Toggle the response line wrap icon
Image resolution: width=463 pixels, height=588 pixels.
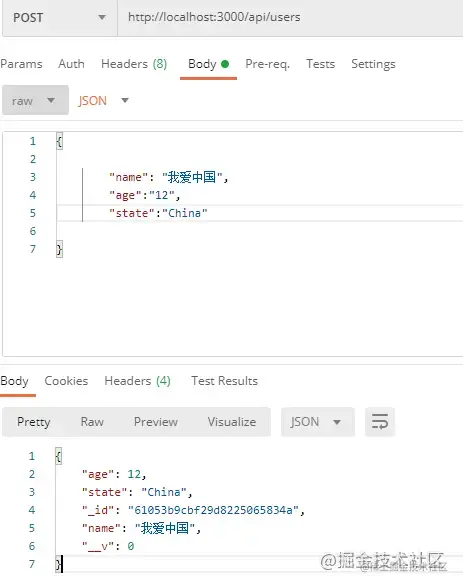(379, 422)
